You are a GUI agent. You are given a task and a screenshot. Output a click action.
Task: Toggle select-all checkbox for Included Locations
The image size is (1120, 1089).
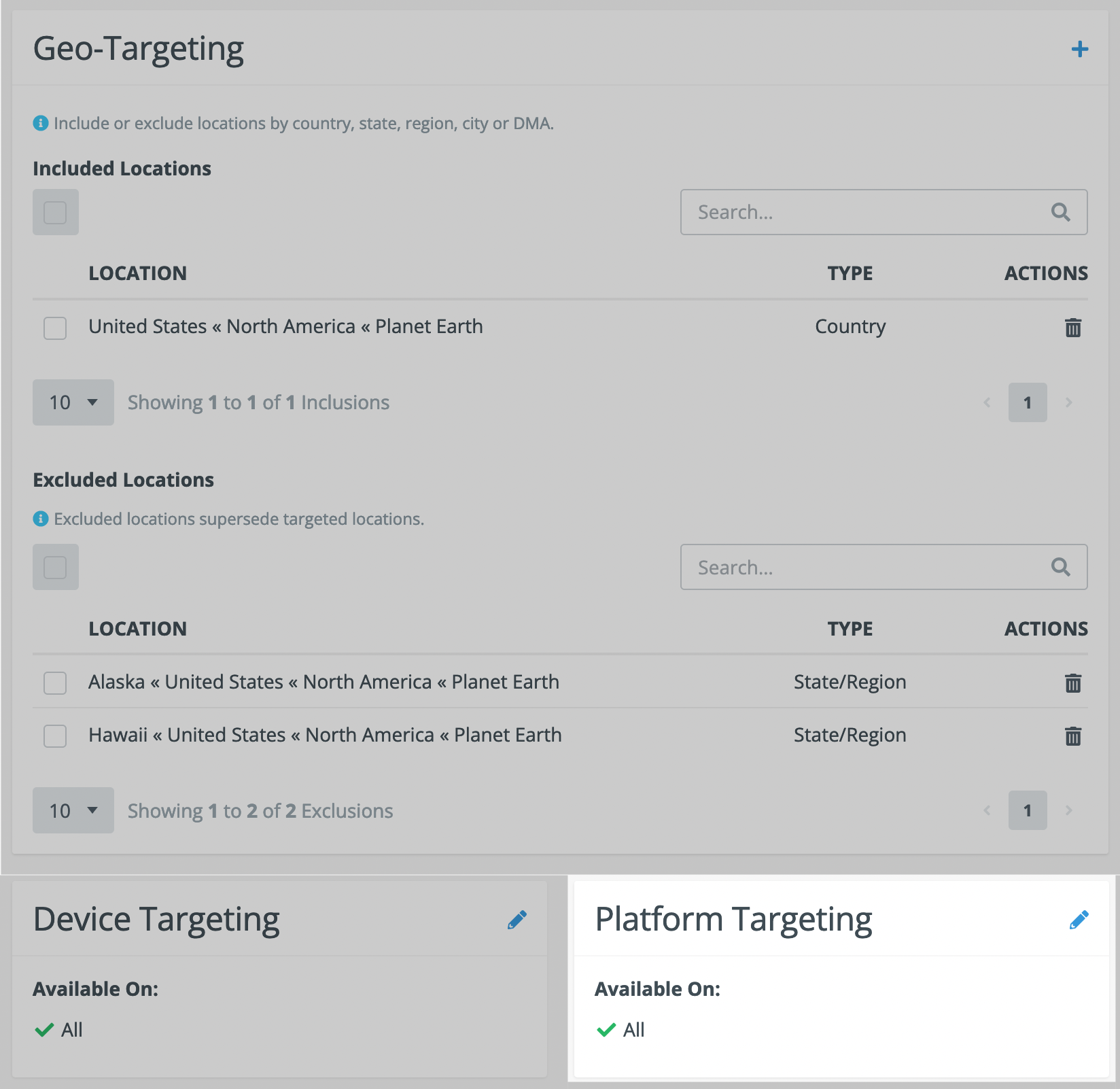[x=55, y=213]
